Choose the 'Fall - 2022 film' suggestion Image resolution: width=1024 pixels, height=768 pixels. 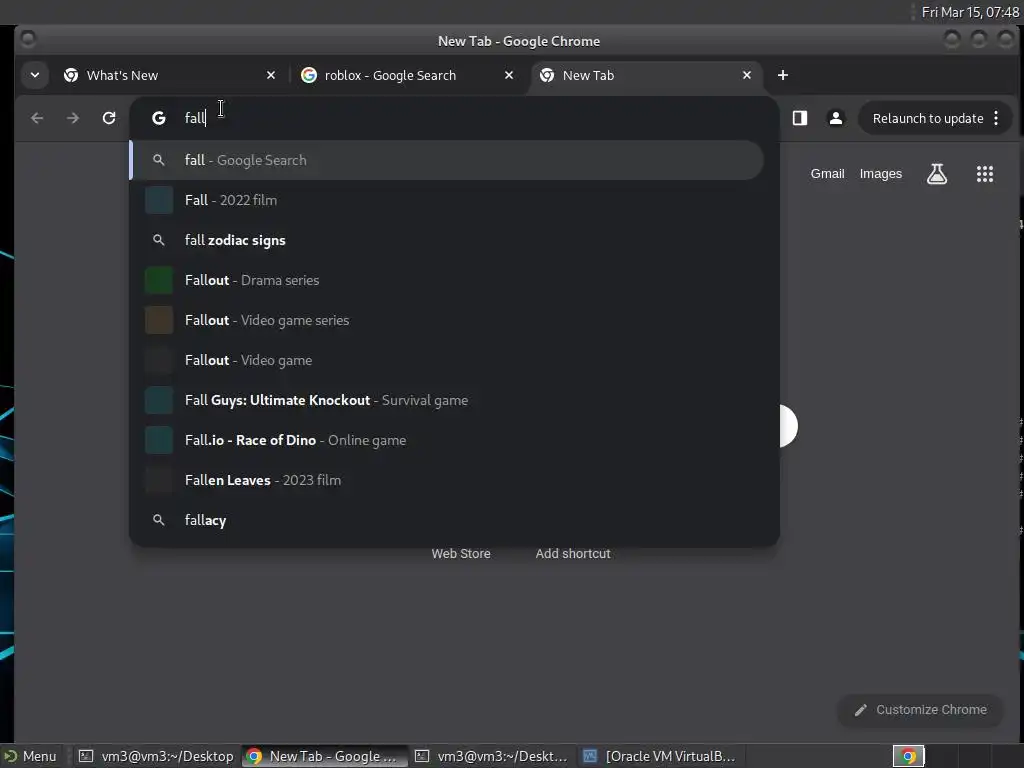point(447,200)
